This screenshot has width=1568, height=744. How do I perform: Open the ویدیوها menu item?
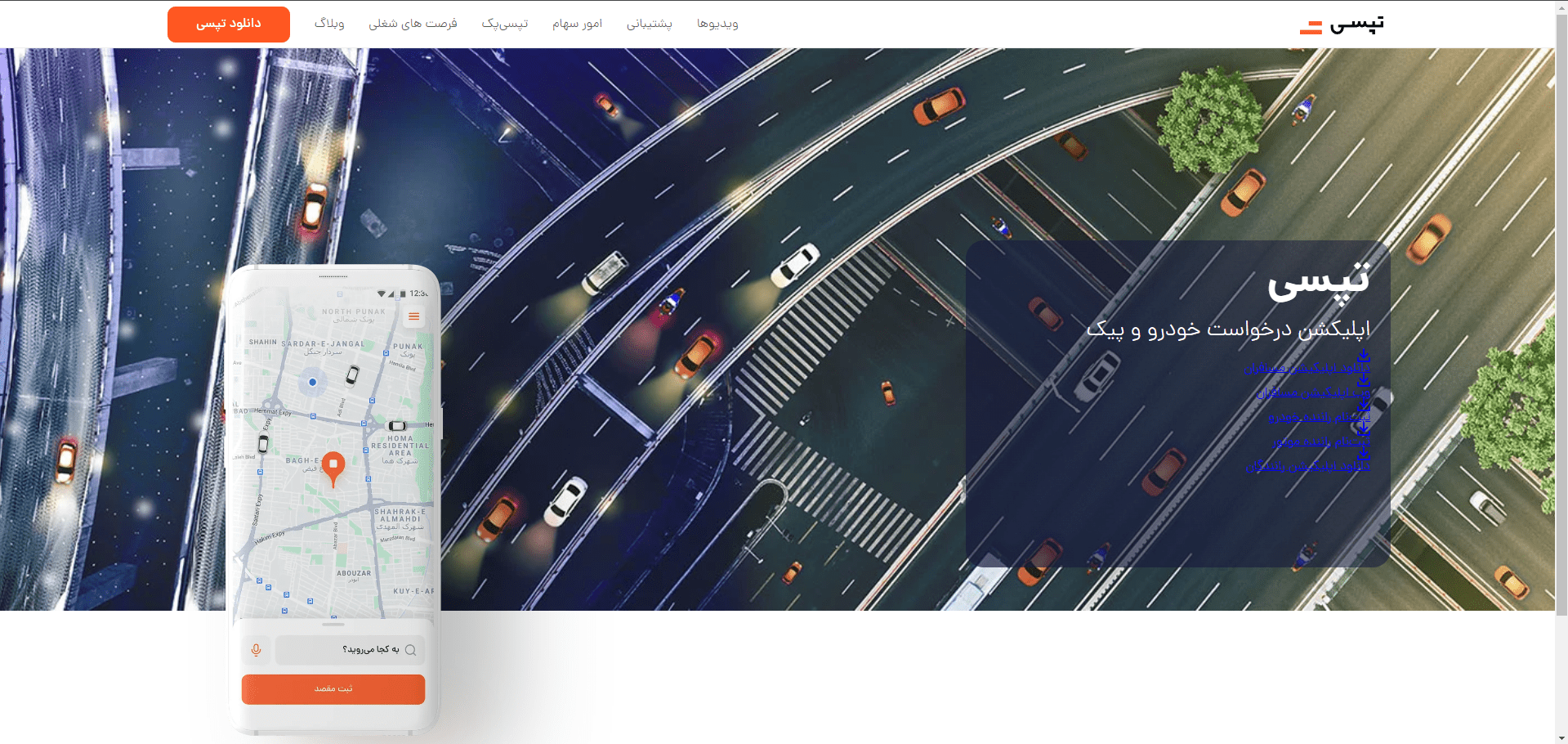pos(717,24)
